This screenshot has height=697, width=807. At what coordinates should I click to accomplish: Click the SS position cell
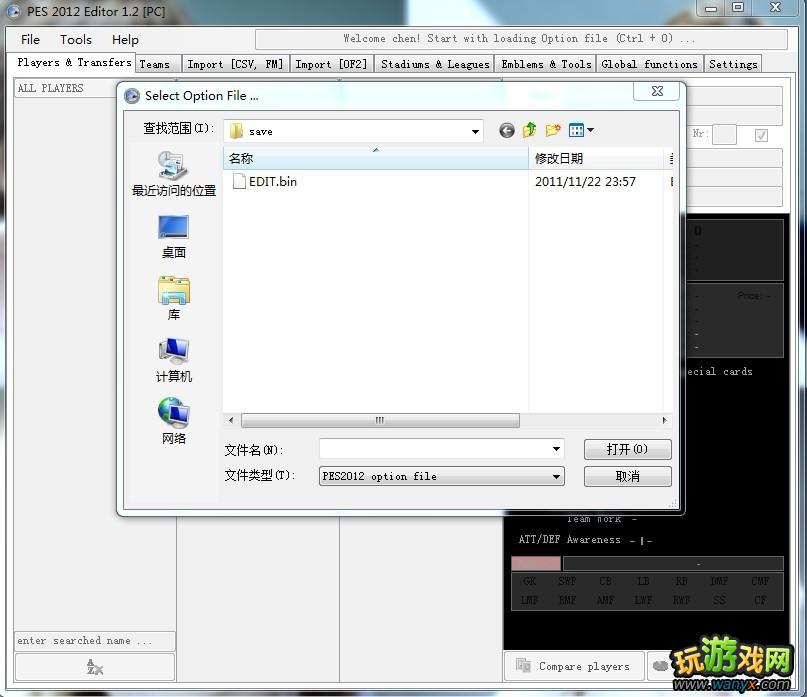coord(719,600)
